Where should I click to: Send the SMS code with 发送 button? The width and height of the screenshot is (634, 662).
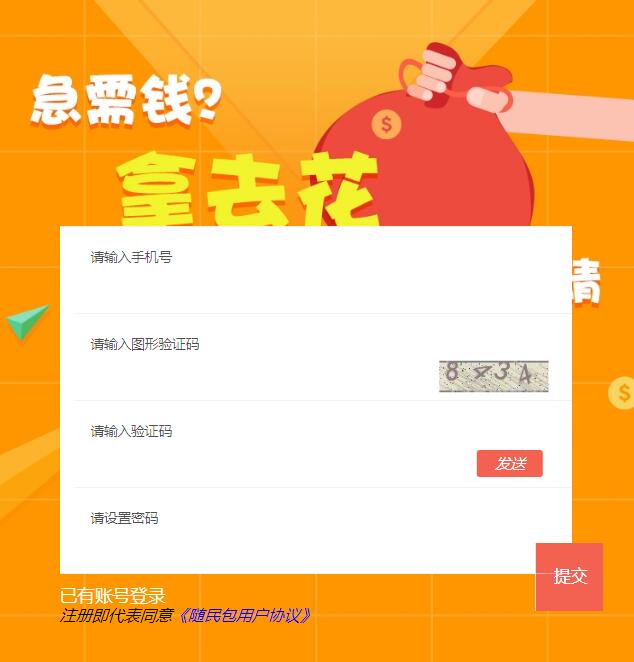[x=509, y=464]
